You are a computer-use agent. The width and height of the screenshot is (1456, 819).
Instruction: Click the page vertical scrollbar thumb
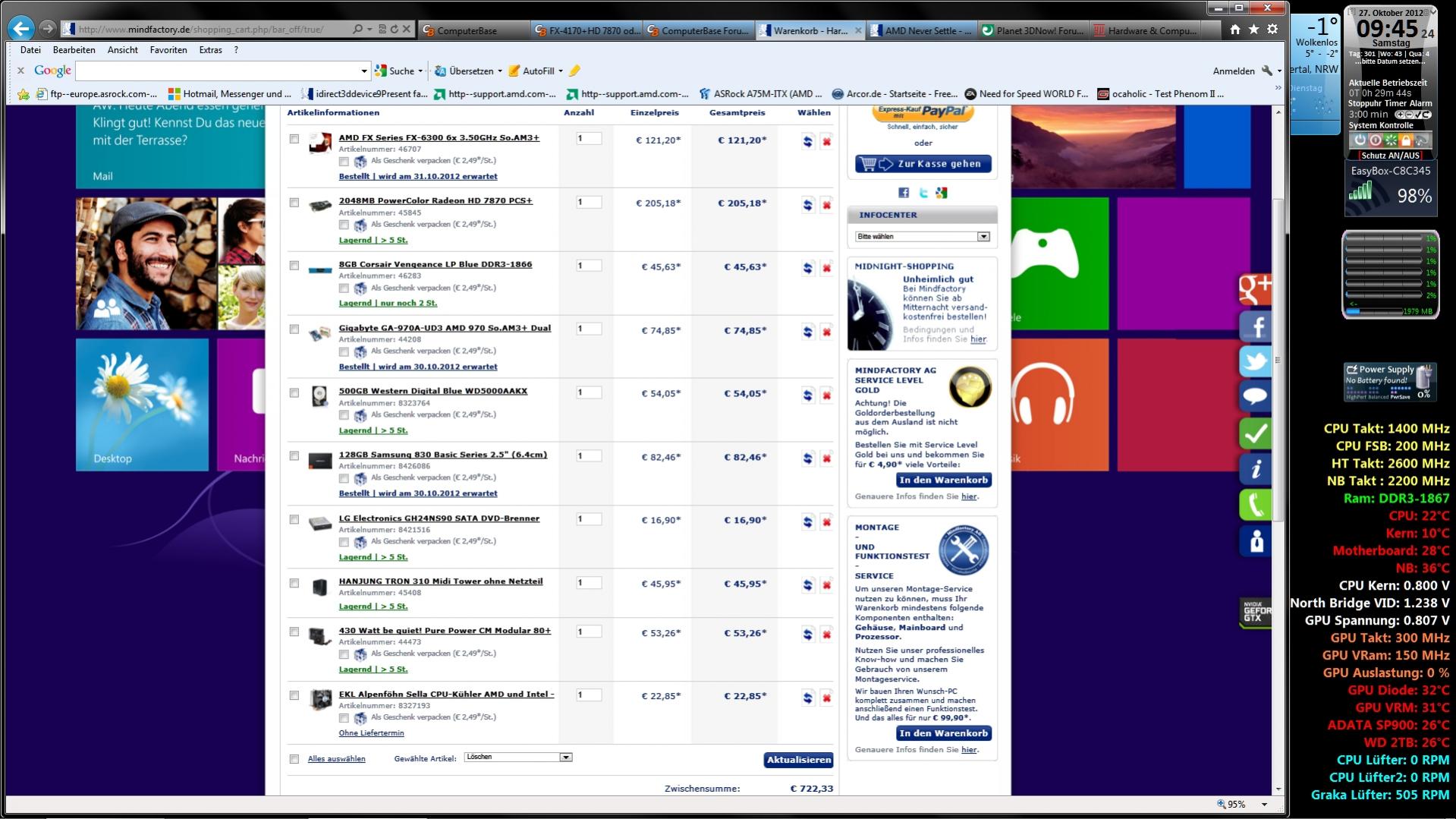click(1277, 361)
